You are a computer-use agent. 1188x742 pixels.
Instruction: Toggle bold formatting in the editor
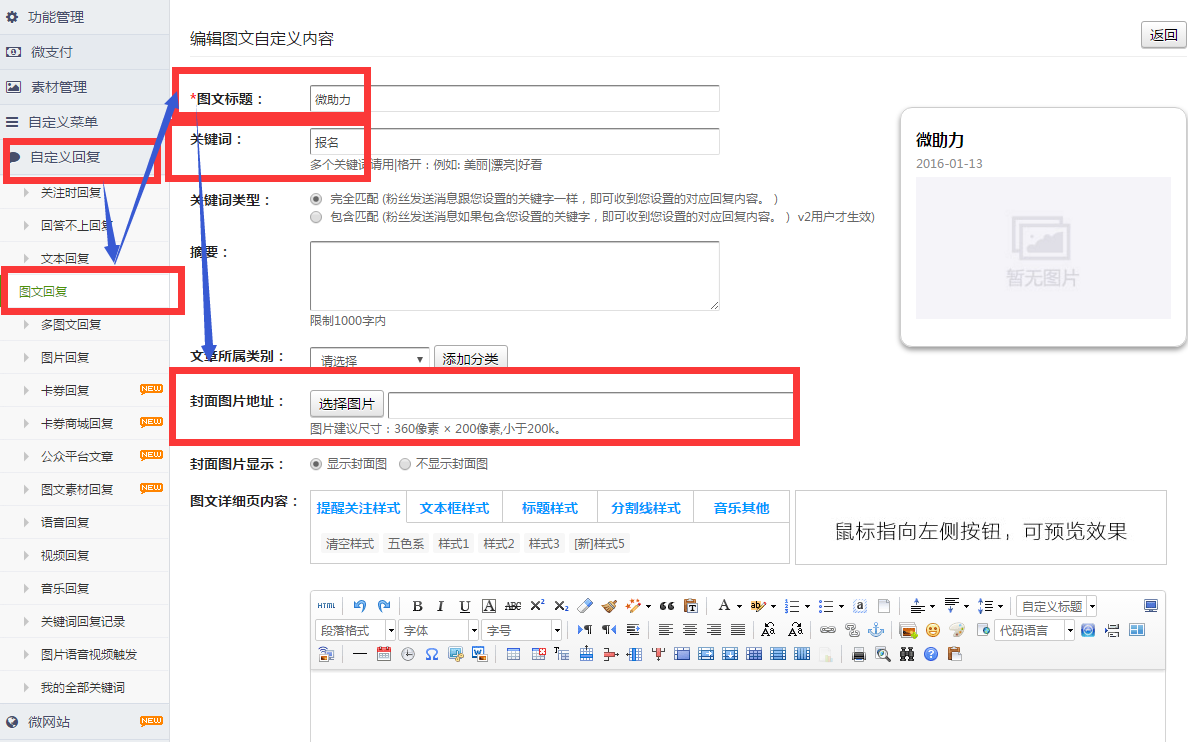(417, 606)
